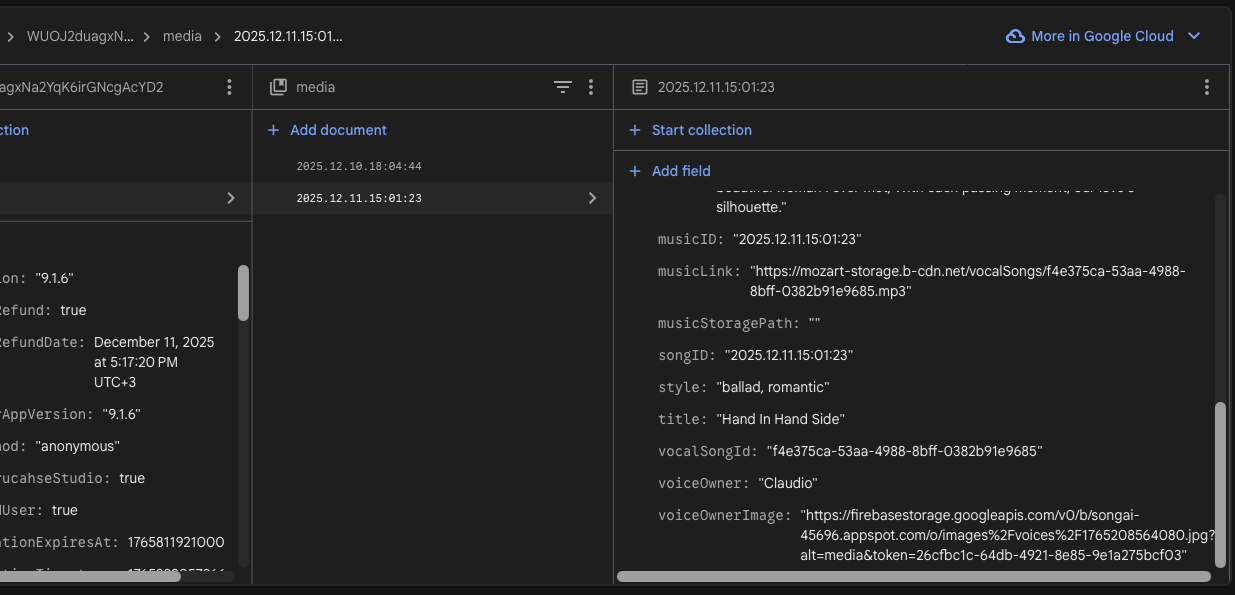Click the plus icon for Add field
The height and width of the screenshot is (595, 1235).
tap(635, 171)
